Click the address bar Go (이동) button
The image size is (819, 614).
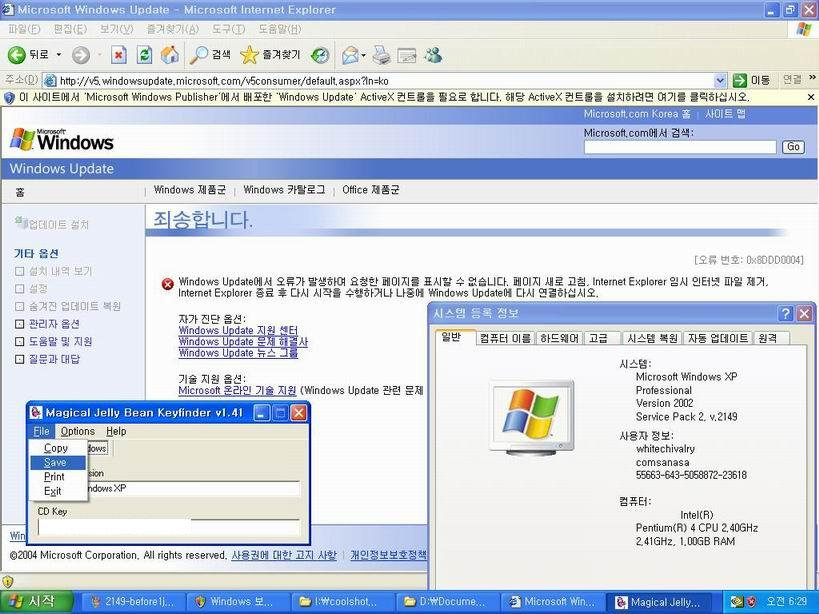tap(751, 80)
